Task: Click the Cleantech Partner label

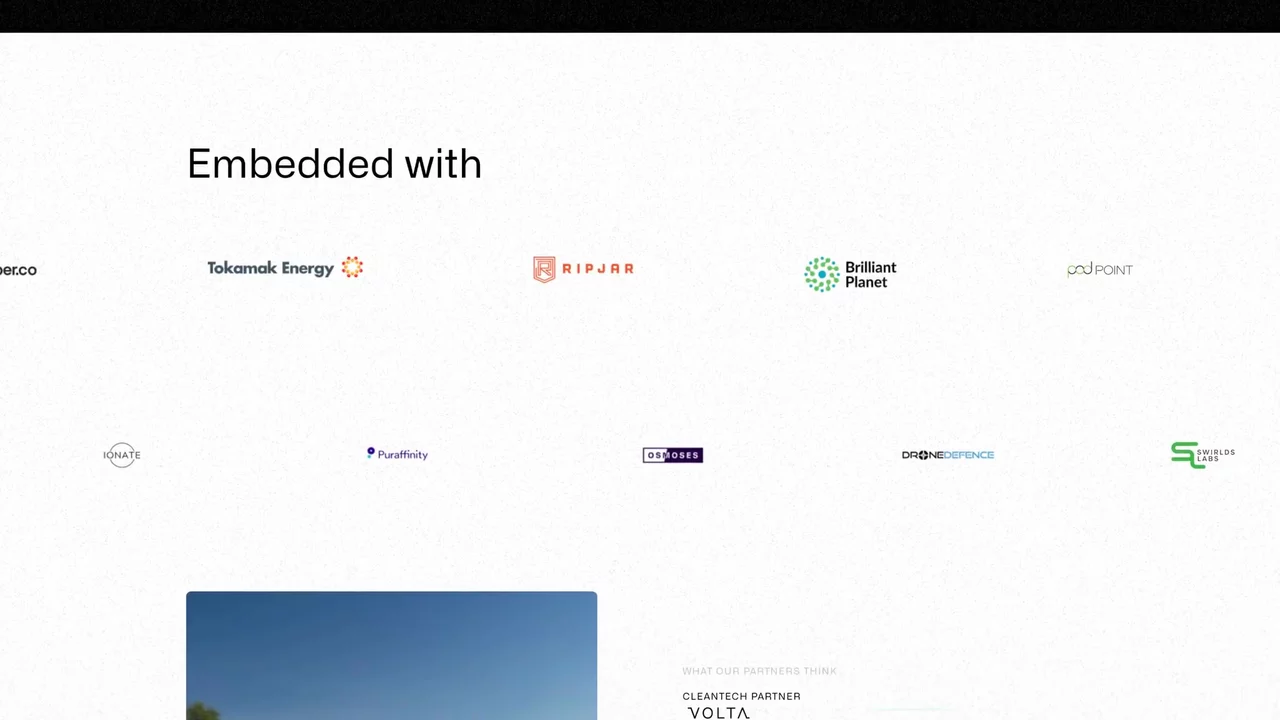Action: tap(741, 696)
